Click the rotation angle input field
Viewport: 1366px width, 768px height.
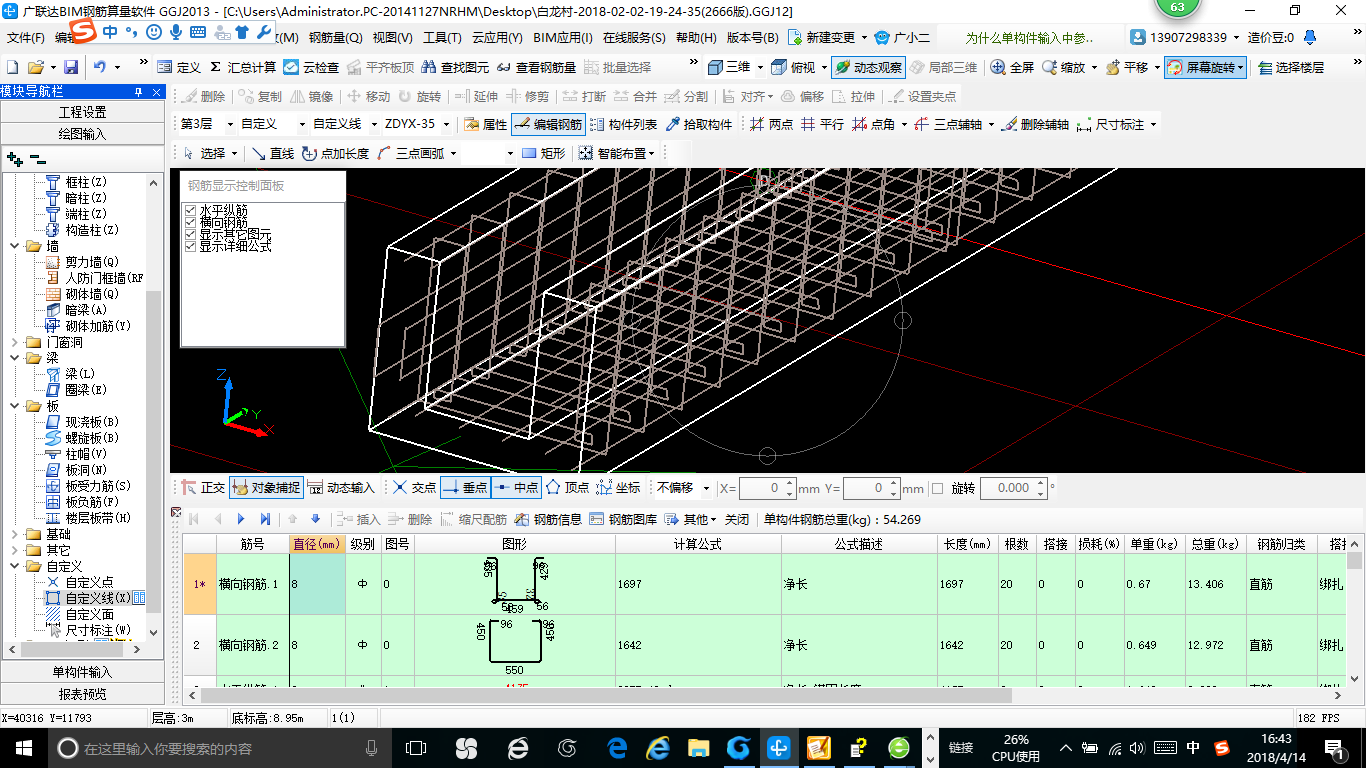1013,488
